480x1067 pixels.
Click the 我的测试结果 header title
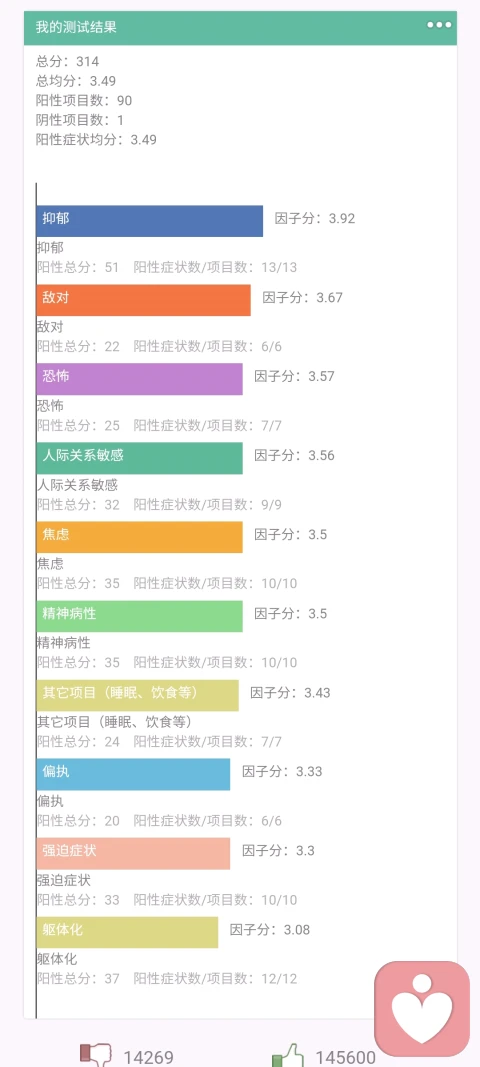76,27
